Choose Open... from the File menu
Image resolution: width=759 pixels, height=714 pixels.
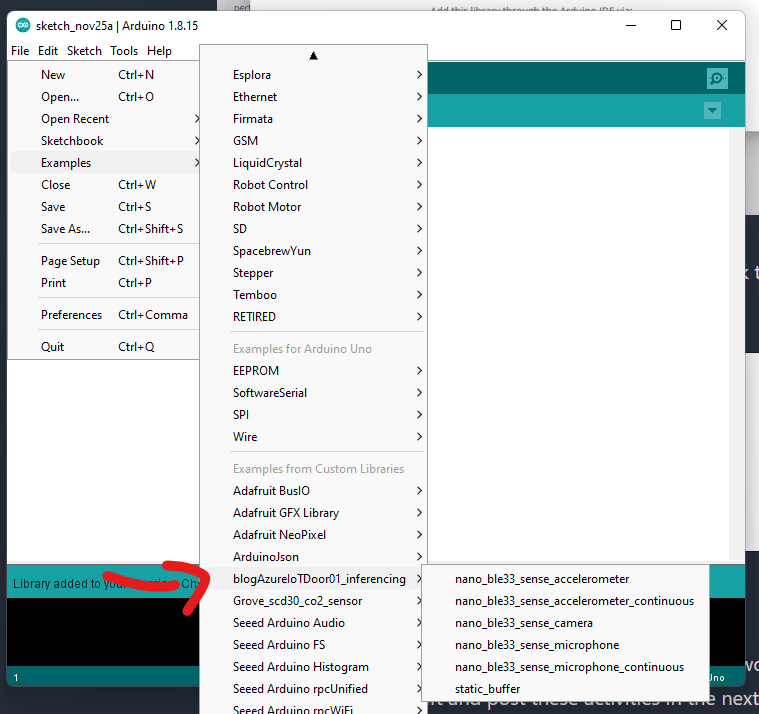(x=104, y=97)
